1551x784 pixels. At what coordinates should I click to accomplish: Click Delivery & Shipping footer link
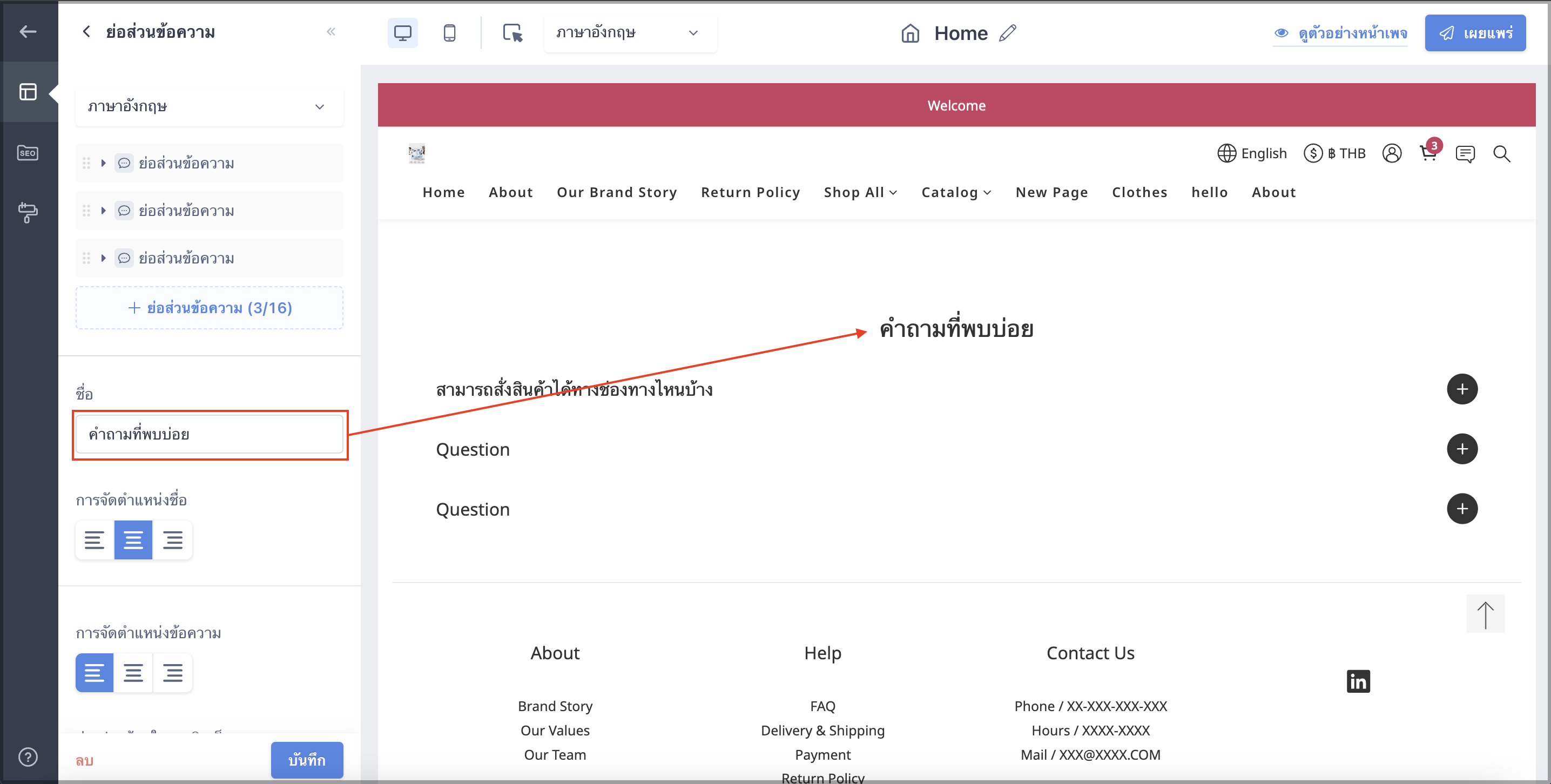tap(822, 731)
